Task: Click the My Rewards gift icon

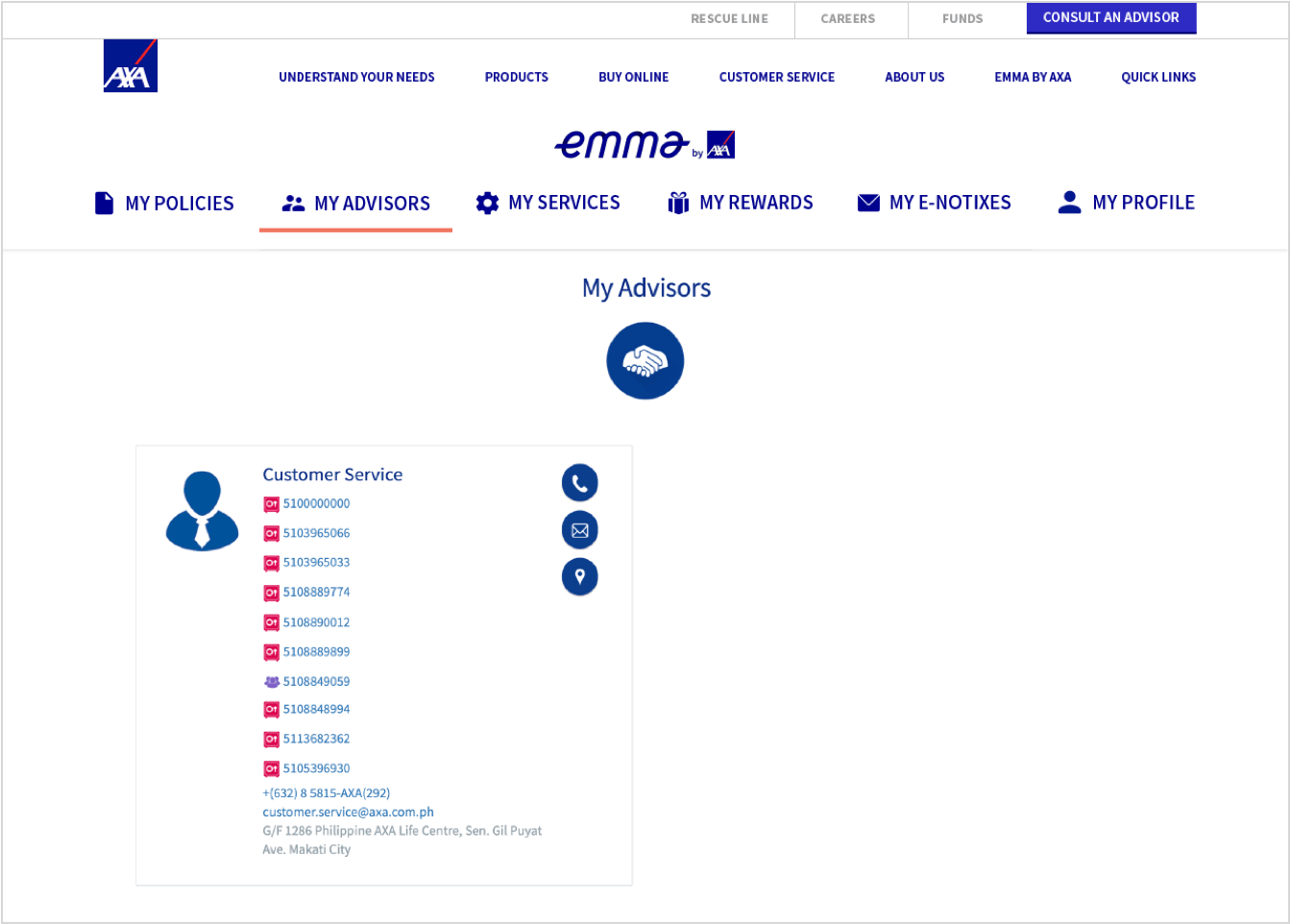Action: point(678,203)
